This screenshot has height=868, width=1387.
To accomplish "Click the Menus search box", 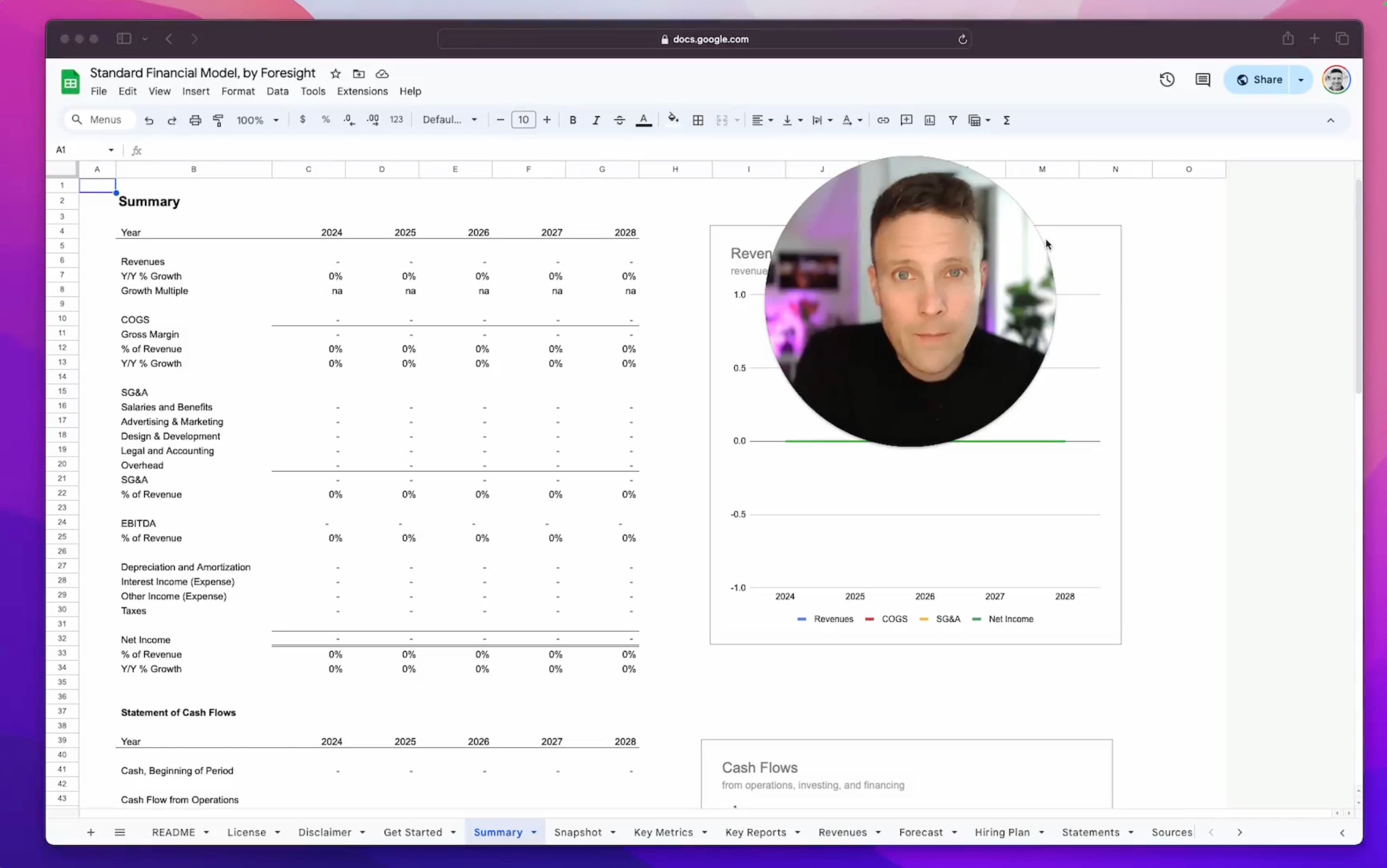I will click(x=99, y=120).
